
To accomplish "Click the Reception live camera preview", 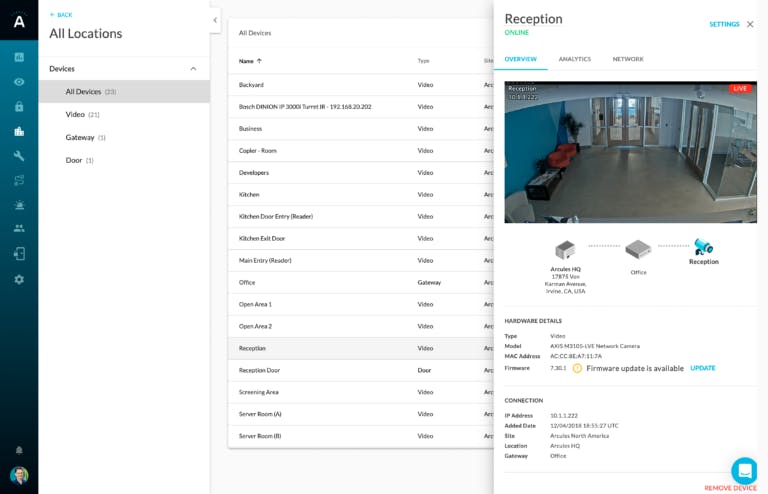I will 630,152.
